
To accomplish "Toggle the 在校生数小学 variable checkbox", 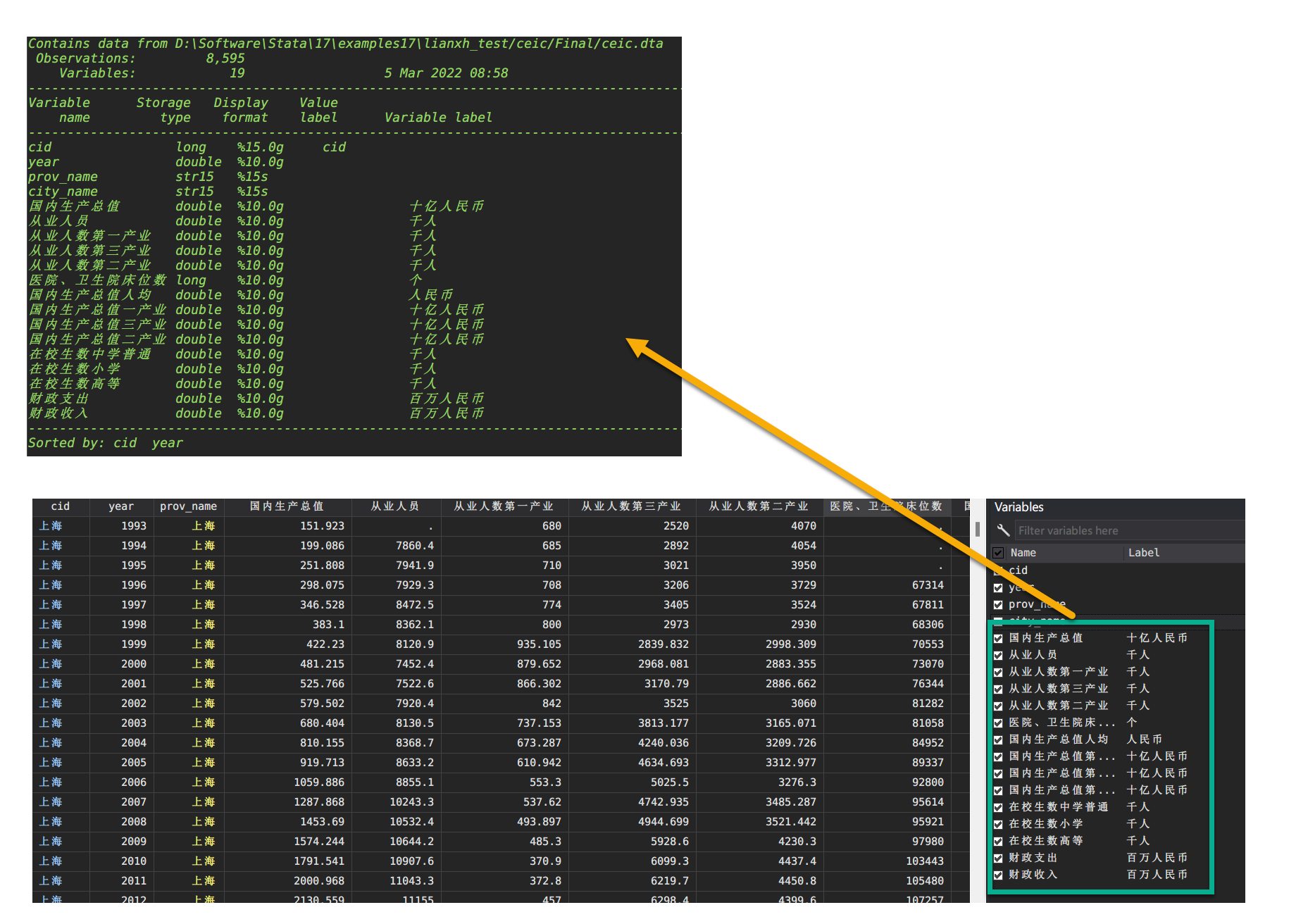I will pos(998,824).
